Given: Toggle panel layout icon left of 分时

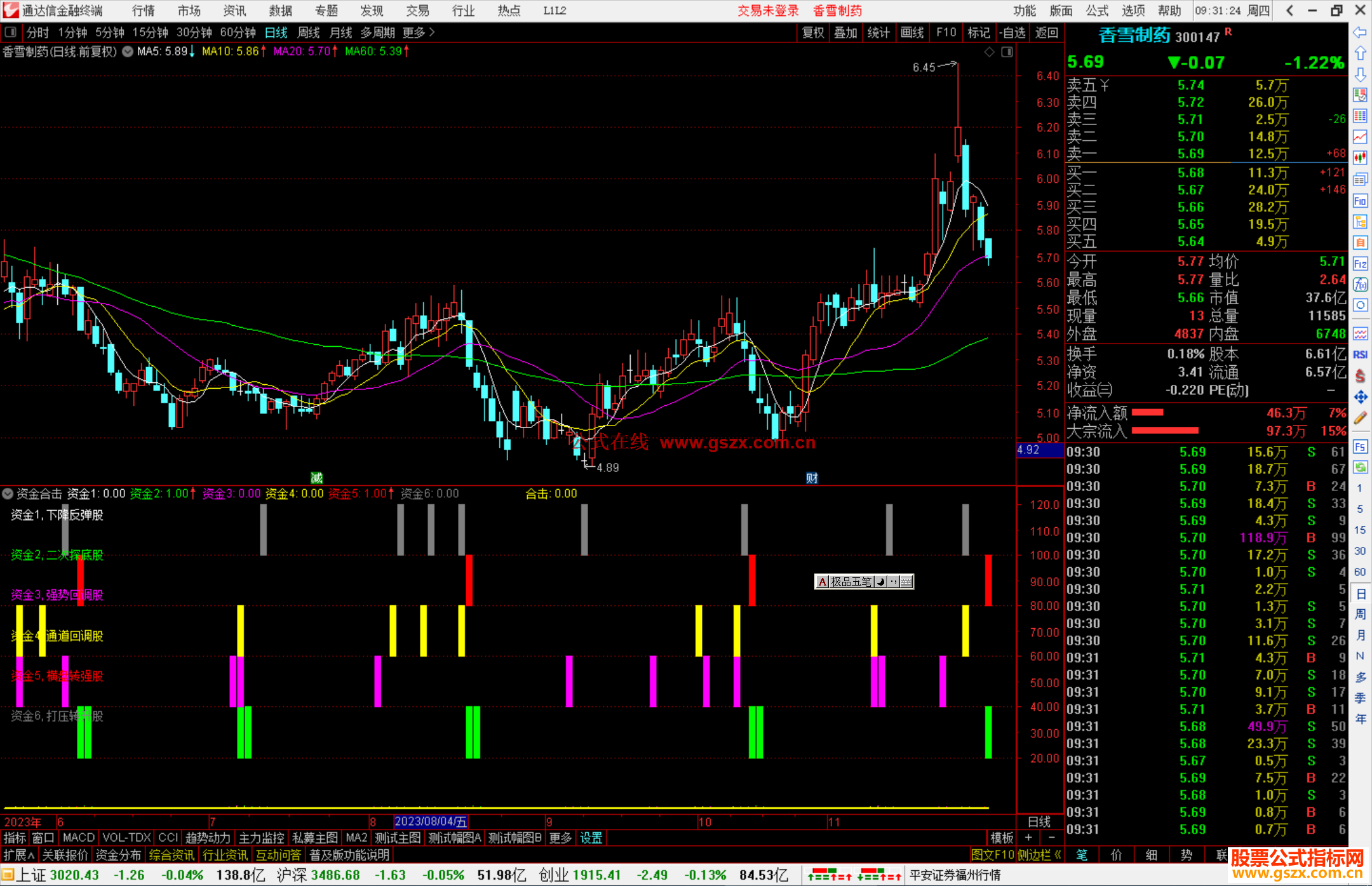Looking at the screenshot, I should 10,32.
